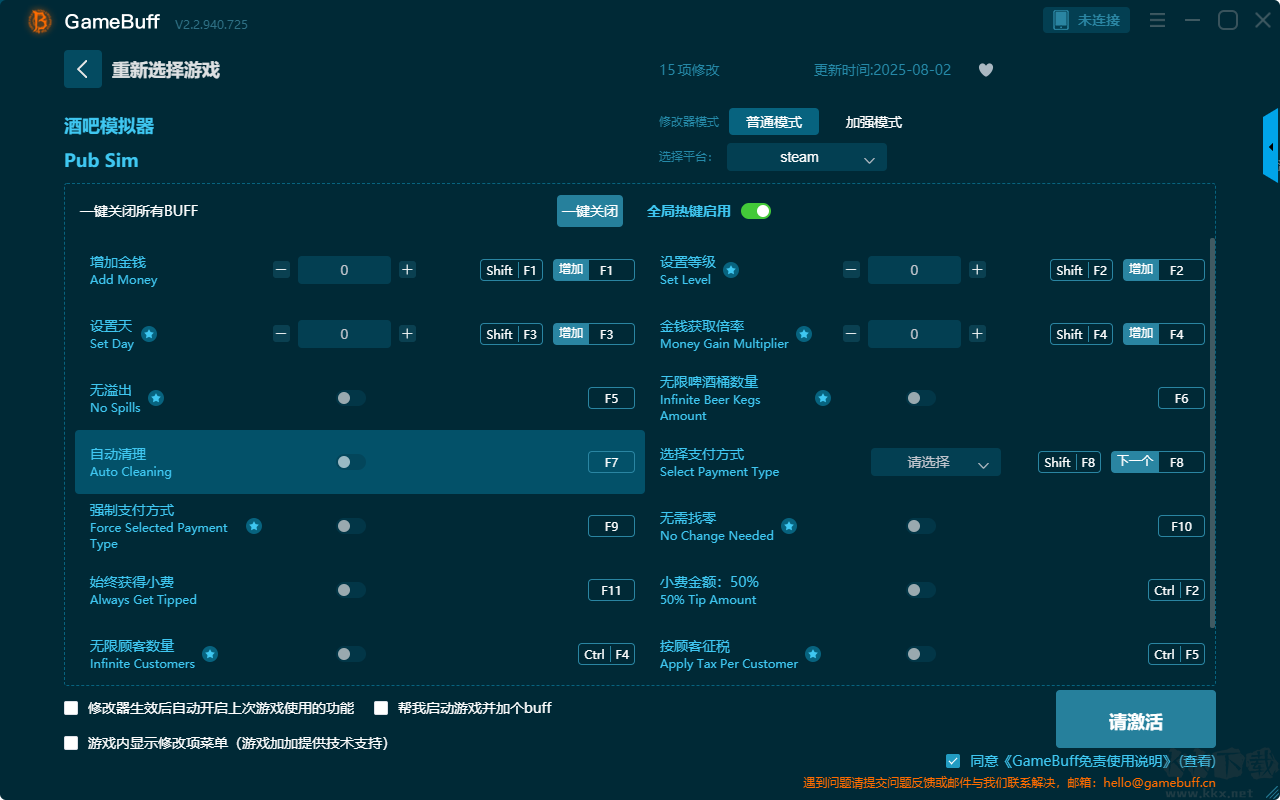Click star icon beside Infinite Beer Kegs
The height and width of the screenshot is (800, 1280).
click(823, 398)
